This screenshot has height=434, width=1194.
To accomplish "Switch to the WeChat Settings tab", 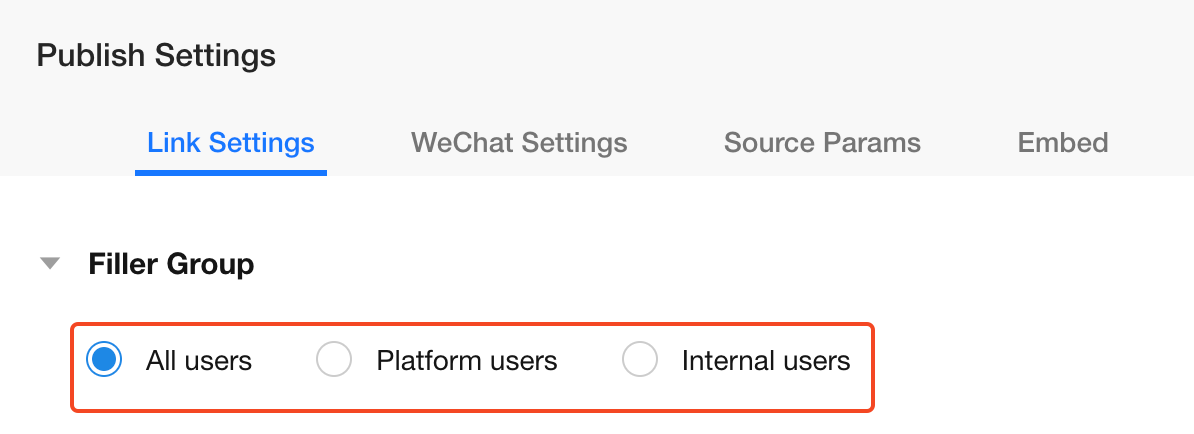I will (519, 142).
